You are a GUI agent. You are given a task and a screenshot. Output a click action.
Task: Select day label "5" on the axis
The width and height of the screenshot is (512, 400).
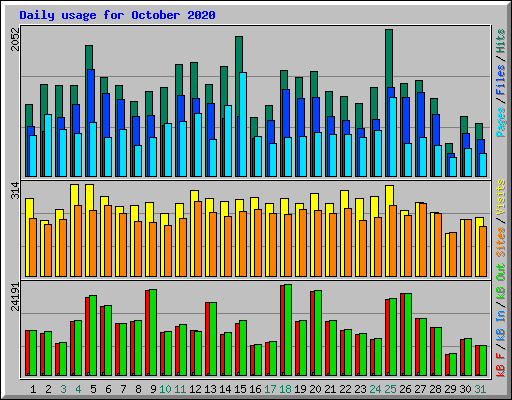click(93, 389)
